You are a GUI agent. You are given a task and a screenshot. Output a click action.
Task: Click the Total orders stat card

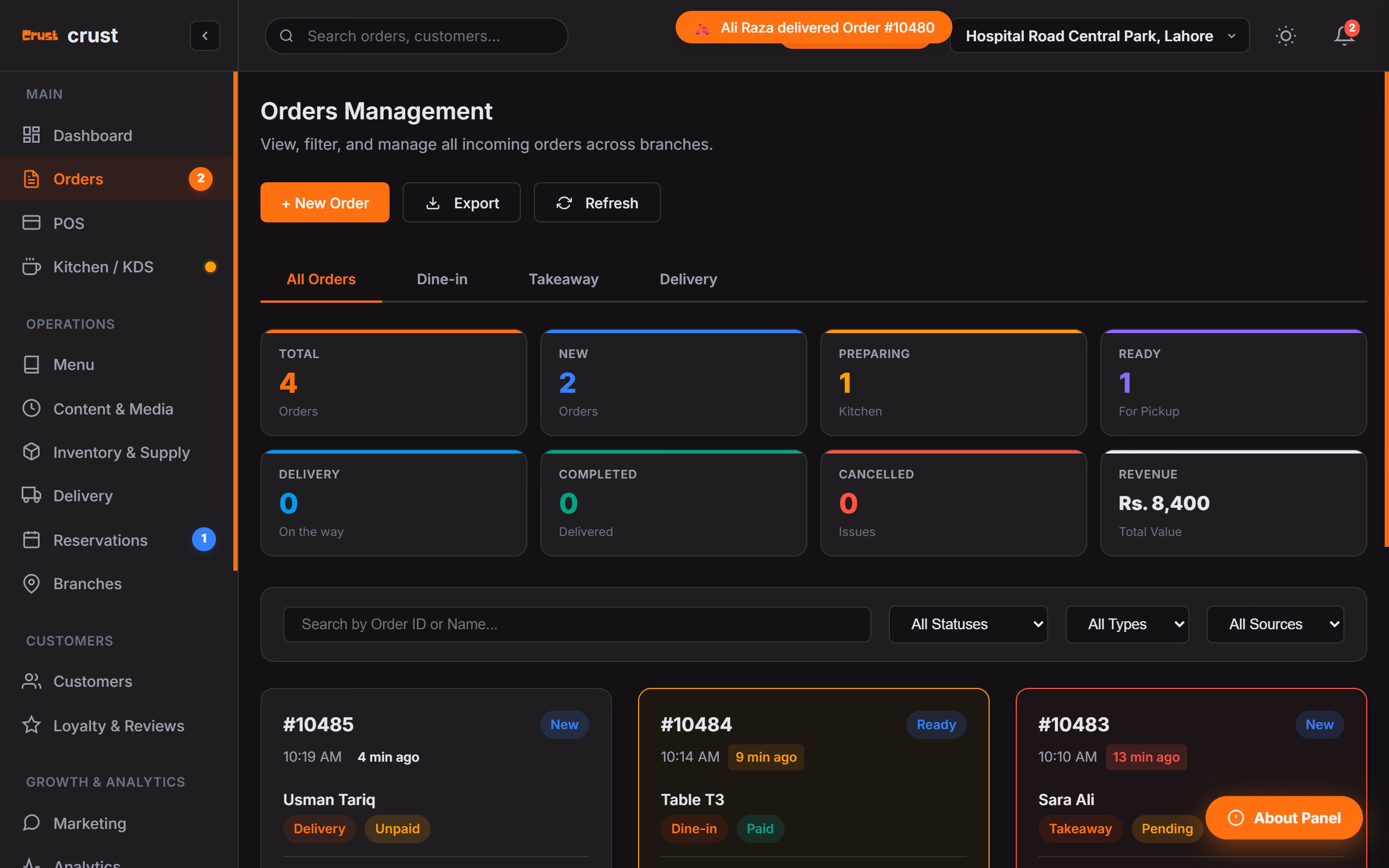[394, 382]
